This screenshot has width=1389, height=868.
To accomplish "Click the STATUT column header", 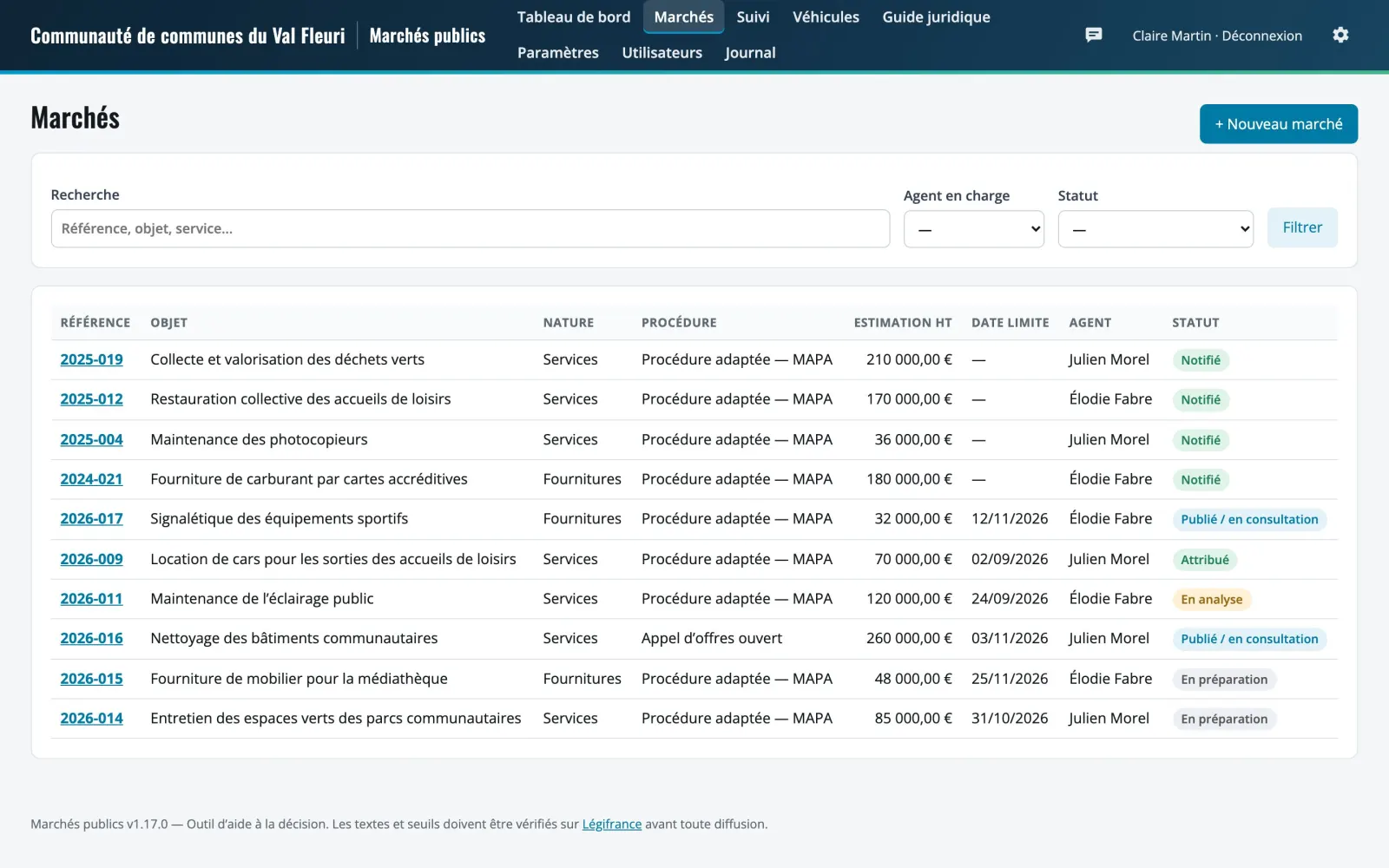I will coord(1195,323).
